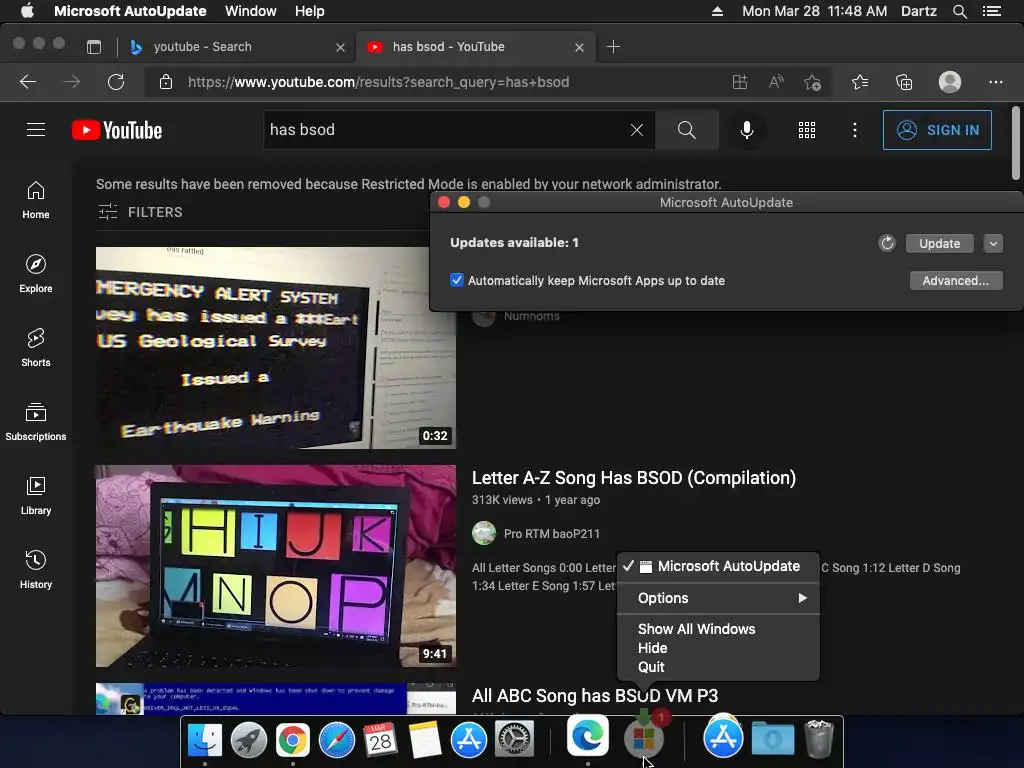The height and width of the screenshot is (768, 1024).
Task: Launch Google Chrome from the Dock
Action: pos(293,740)
